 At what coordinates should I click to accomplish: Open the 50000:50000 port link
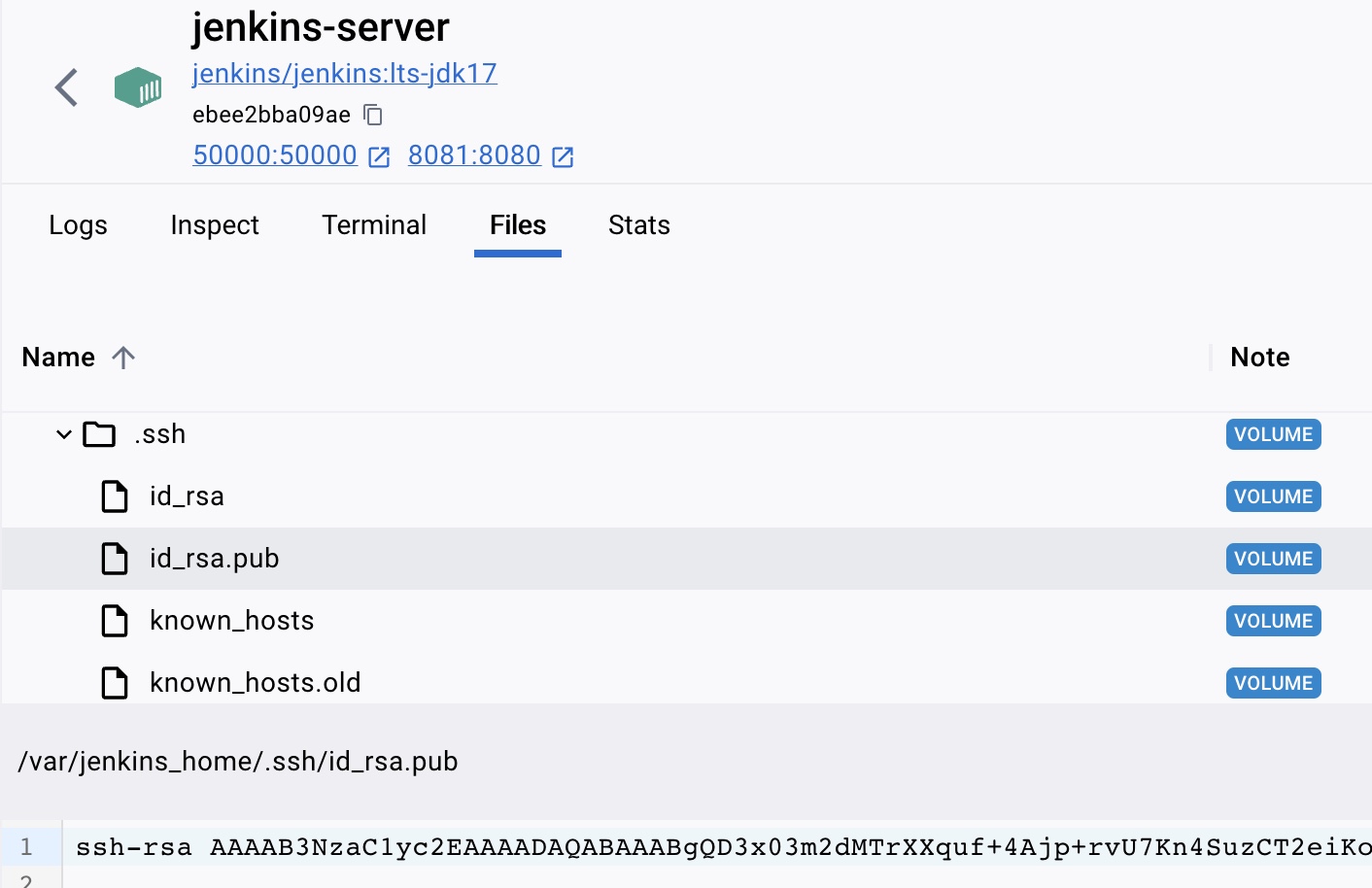coord(275,155)
